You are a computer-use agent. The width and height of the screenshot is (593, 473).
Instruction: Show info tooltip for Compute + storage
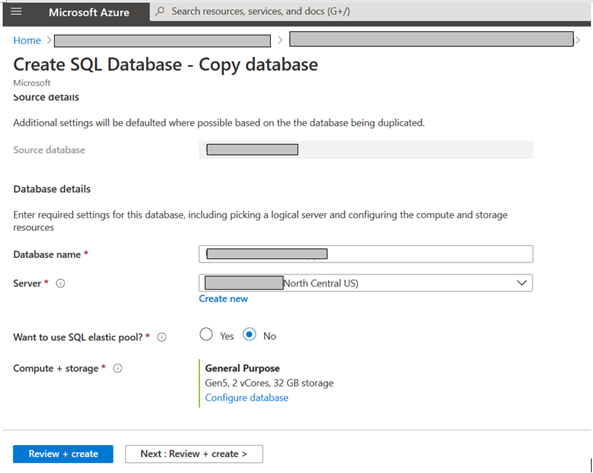118,368
